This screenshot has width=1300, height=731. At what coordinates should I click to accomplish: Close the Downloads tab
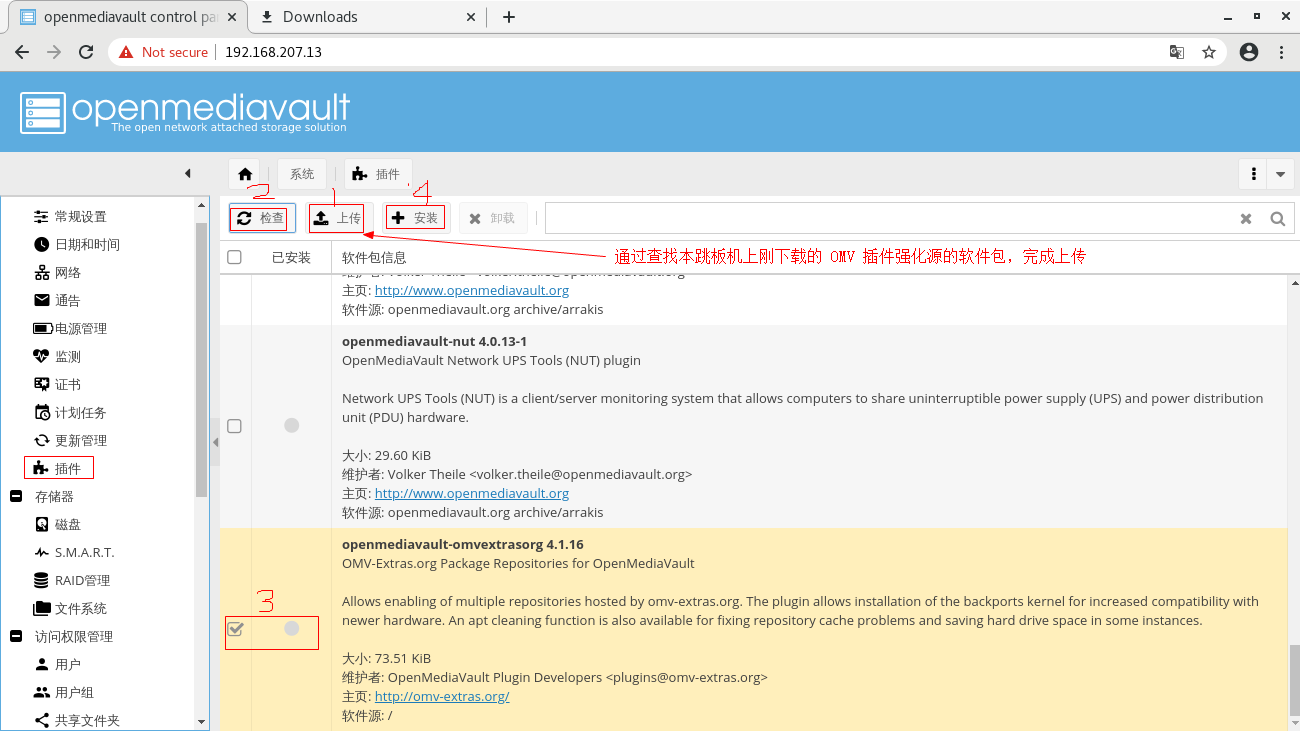point(472,17)
